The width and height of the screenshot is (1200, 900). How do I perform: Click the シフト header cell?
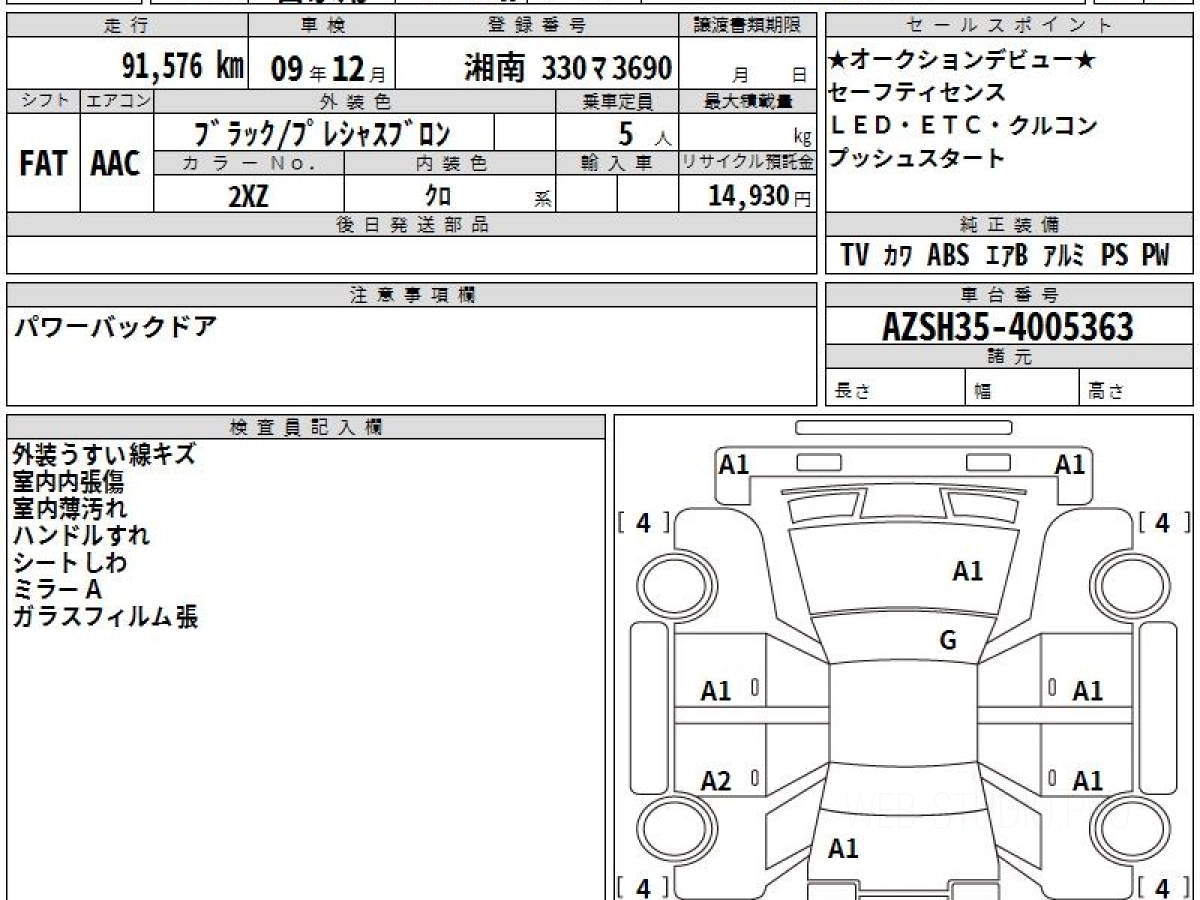click(x=43, y=101)
